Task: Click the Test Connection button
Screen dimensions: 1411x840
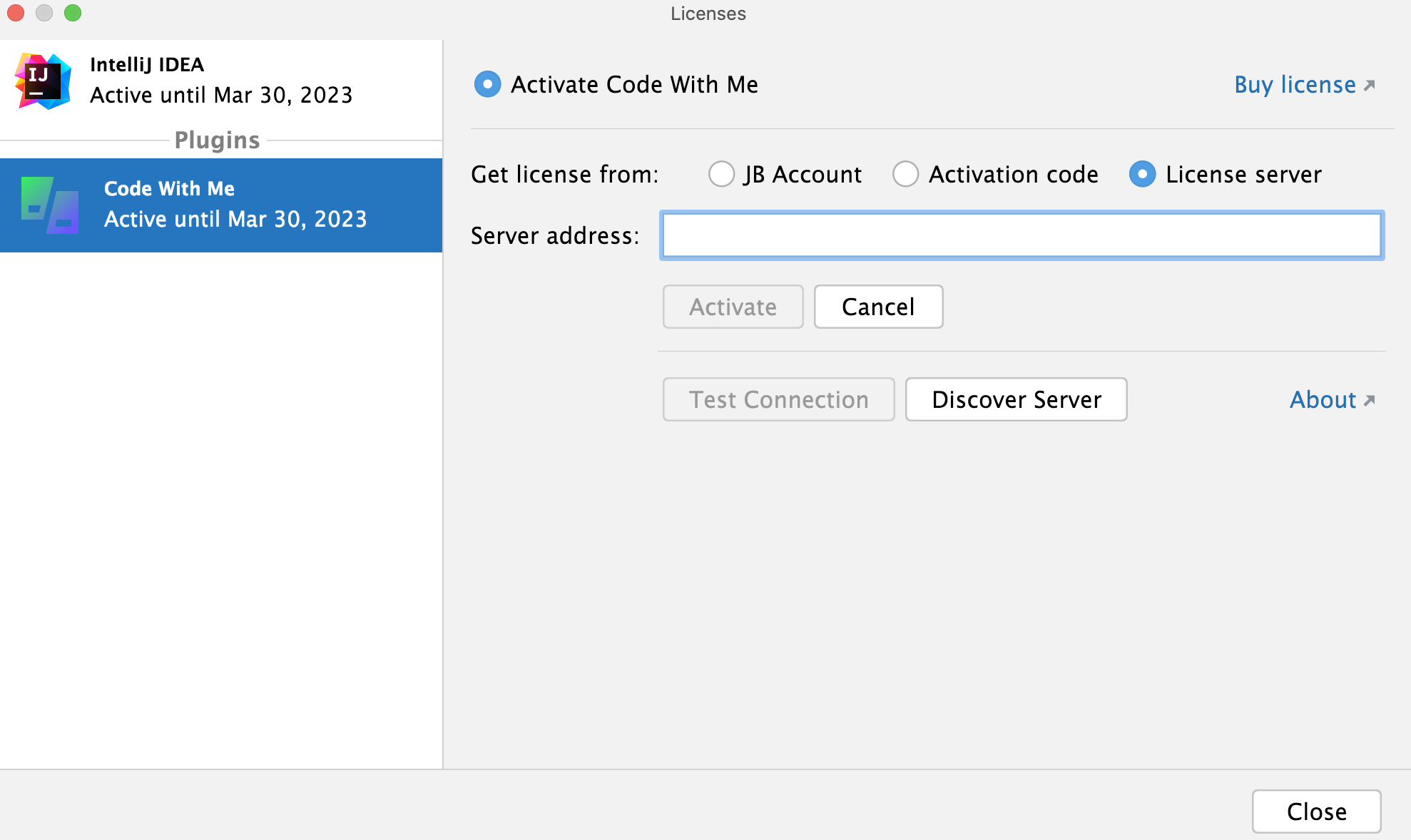Action: point(778,399)
